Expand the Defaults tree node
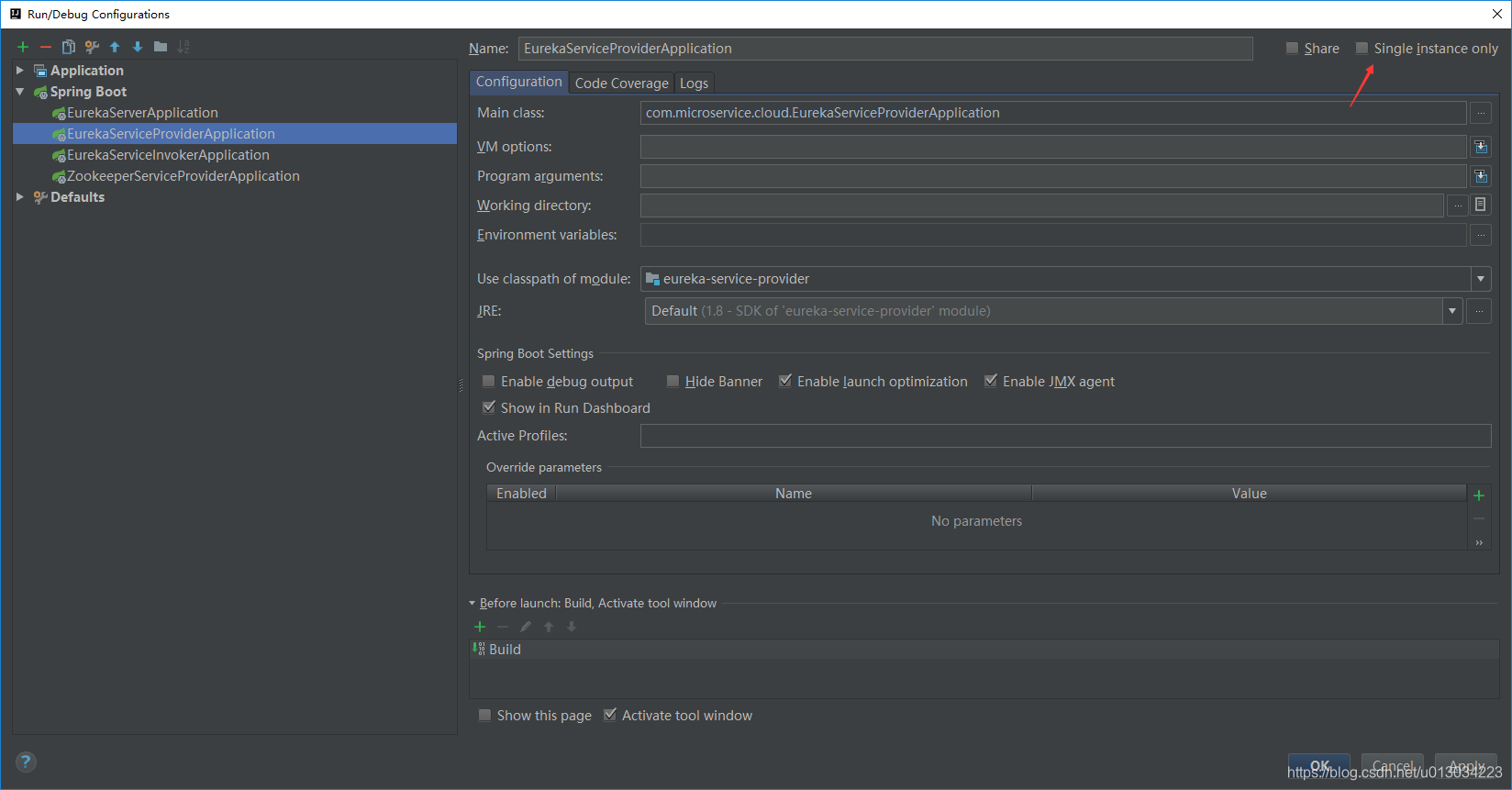The width and height of the screenshot is (1512, 790). pyautogui.click(x=20, y=197)
